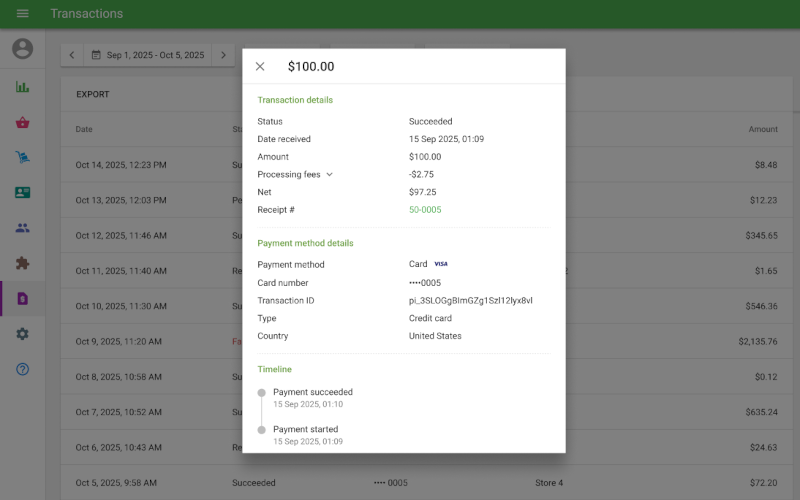Viewport: 800px width, 500px height.
Task: Click the United States country value
Action: [x=435, y=336]
